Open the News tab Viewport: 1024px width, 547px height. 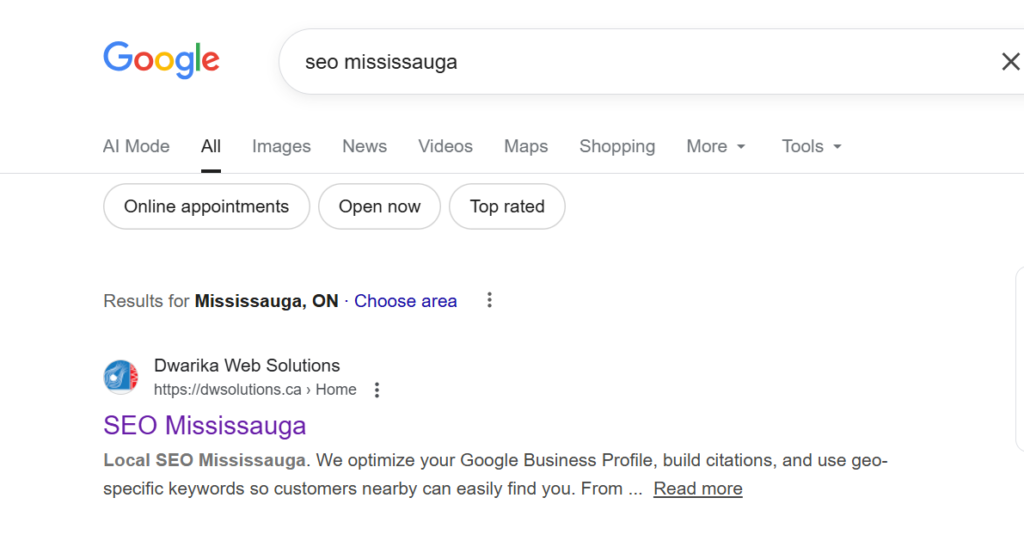coord(364,146)
